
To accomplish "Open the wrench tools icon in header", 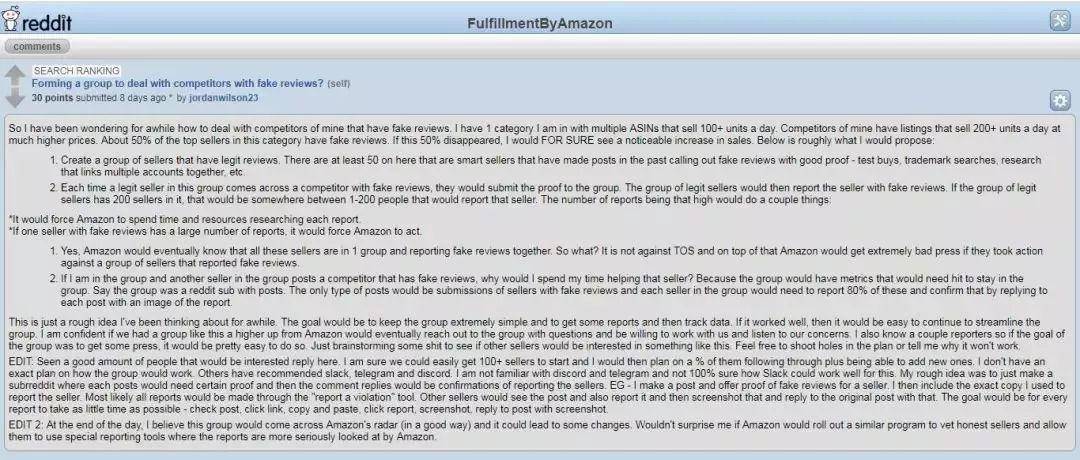I will pos(1059,21).
